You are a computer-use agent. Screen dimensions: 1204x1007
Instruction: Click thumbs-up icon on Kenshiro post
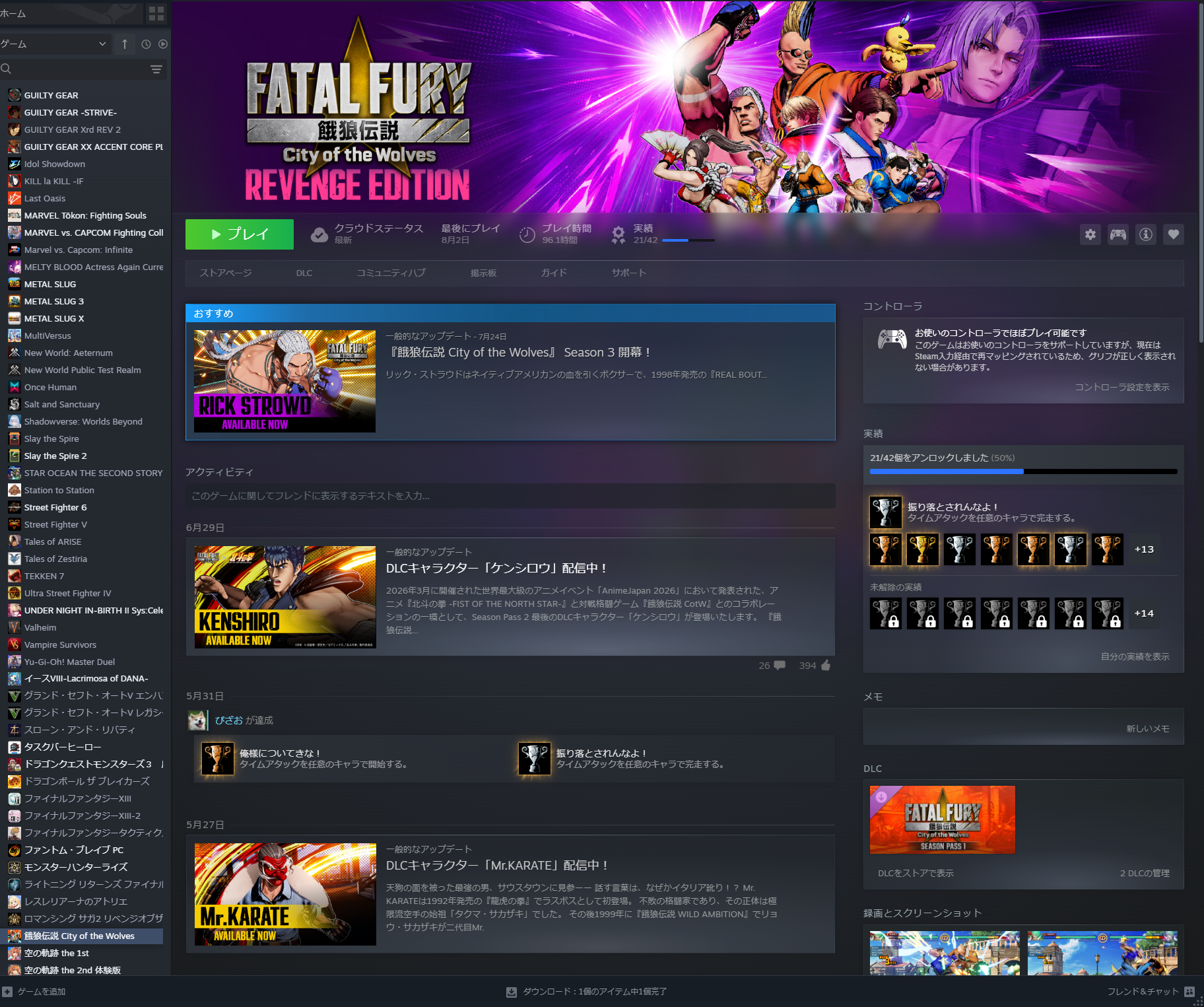pyautogui.click(x=825, y=666)
